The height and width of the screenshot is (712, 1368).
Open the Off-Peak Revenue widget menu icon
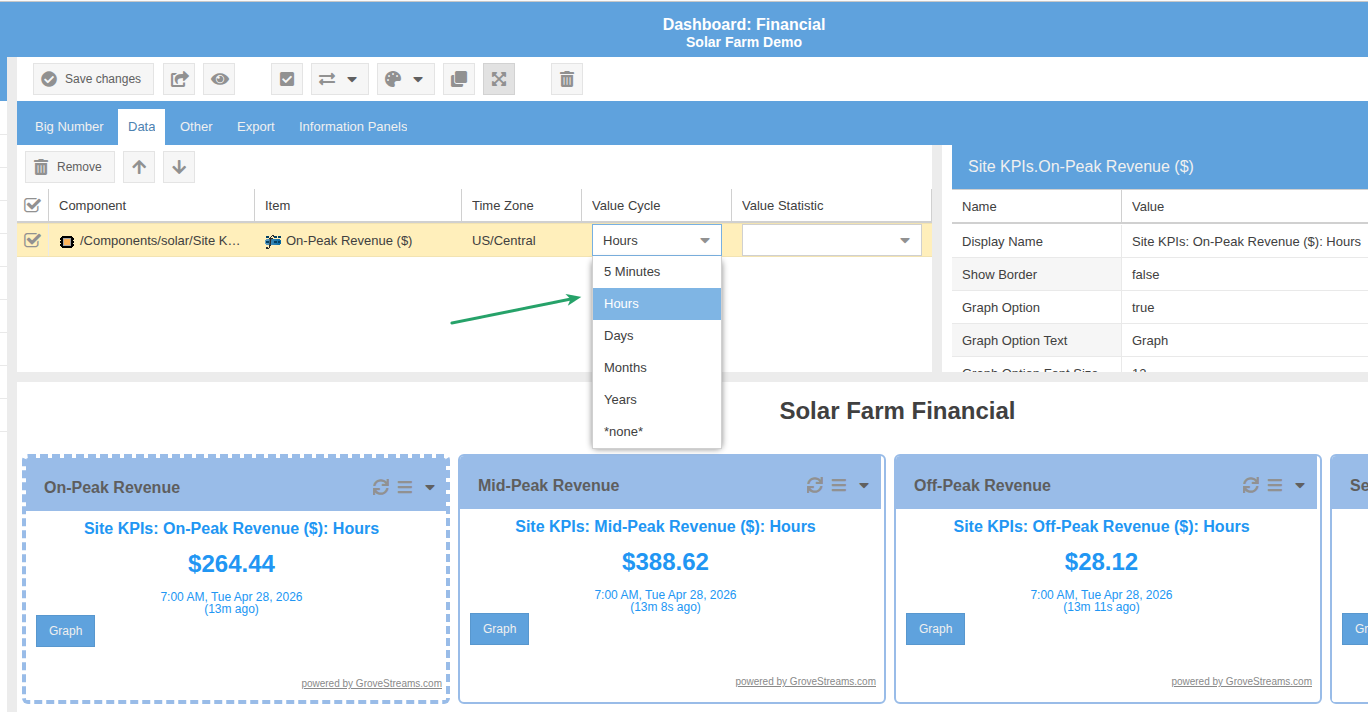tap(1275, 485)
